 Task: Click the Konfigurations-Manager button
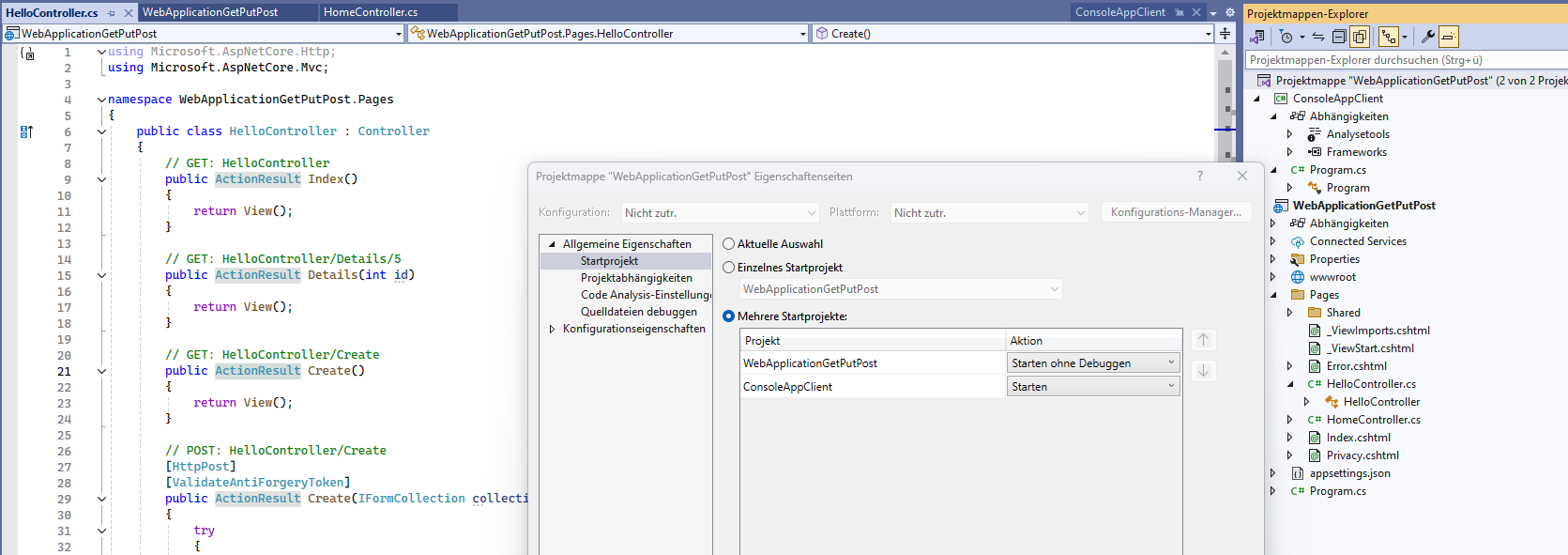click(x=1176, y=212)
